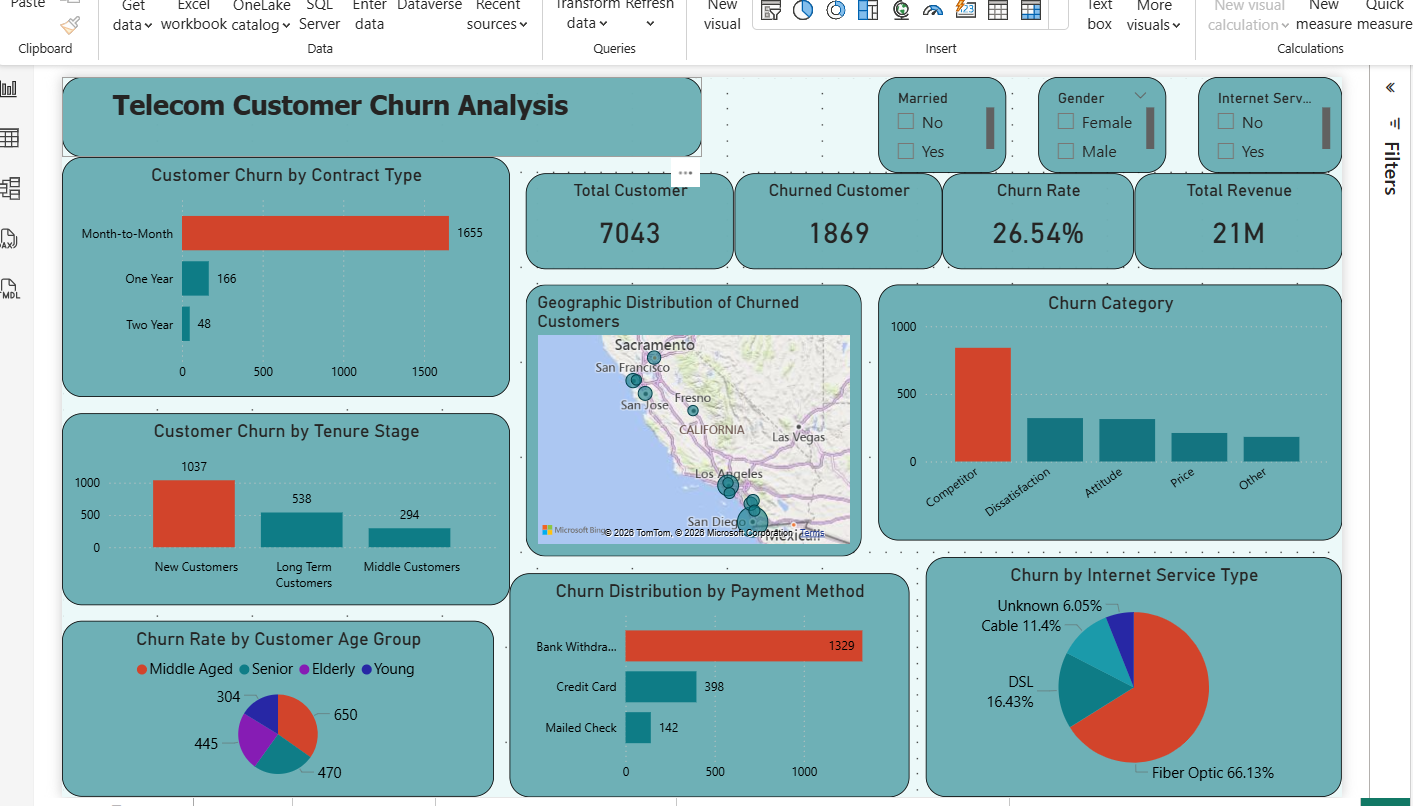The height and width of the screenshot is (806, 1413).
Task: Check the Male gender checkbox
Action: point(1066,151)
